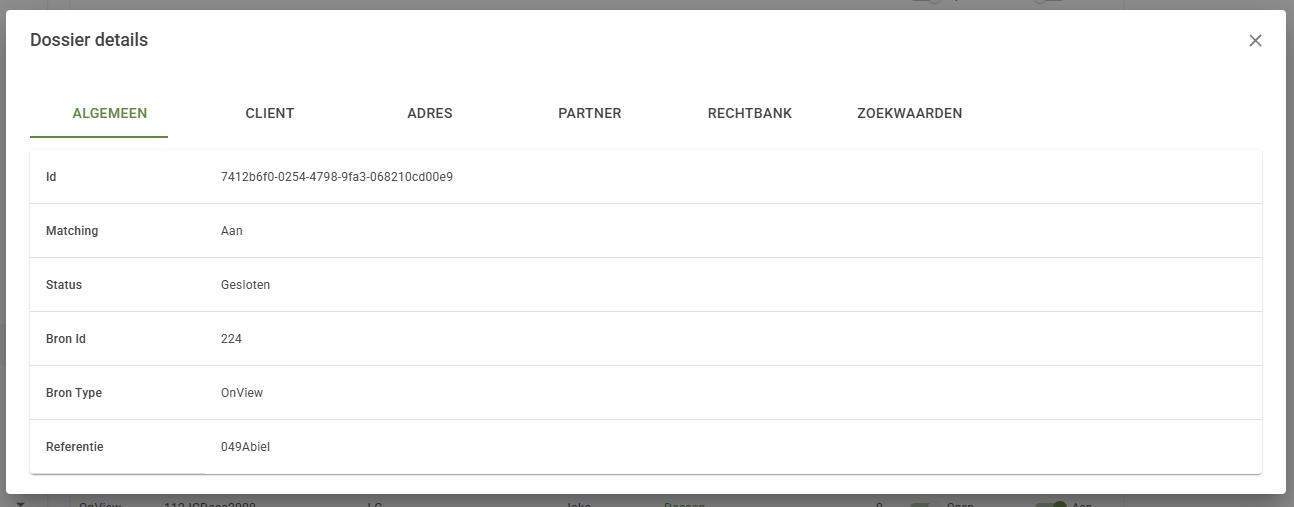Click the Matching value Aan
This screenshot has width=1294, height=507.
(x=232, y=231)
